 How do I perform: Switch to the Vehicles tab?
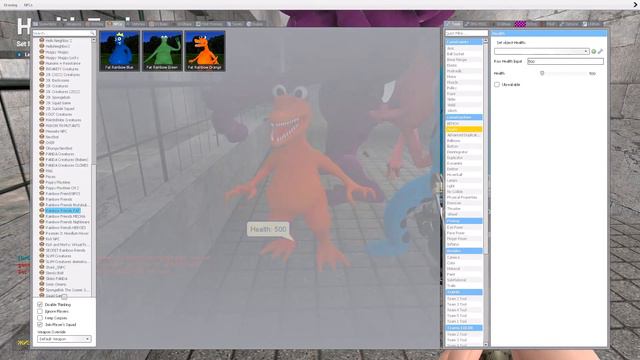pos(136,24)
